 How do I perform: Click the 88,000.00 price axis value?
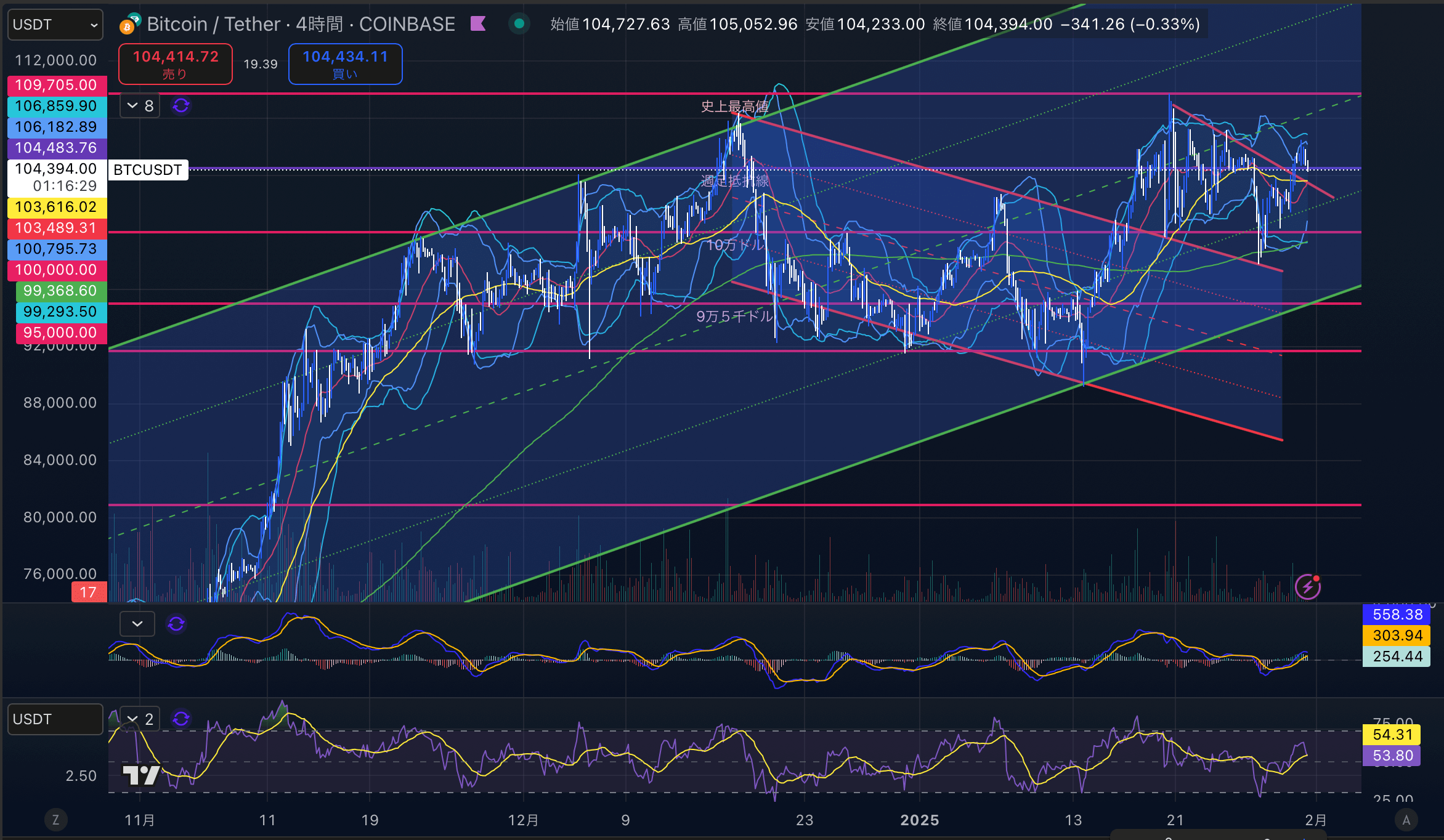tap(60, 403)
